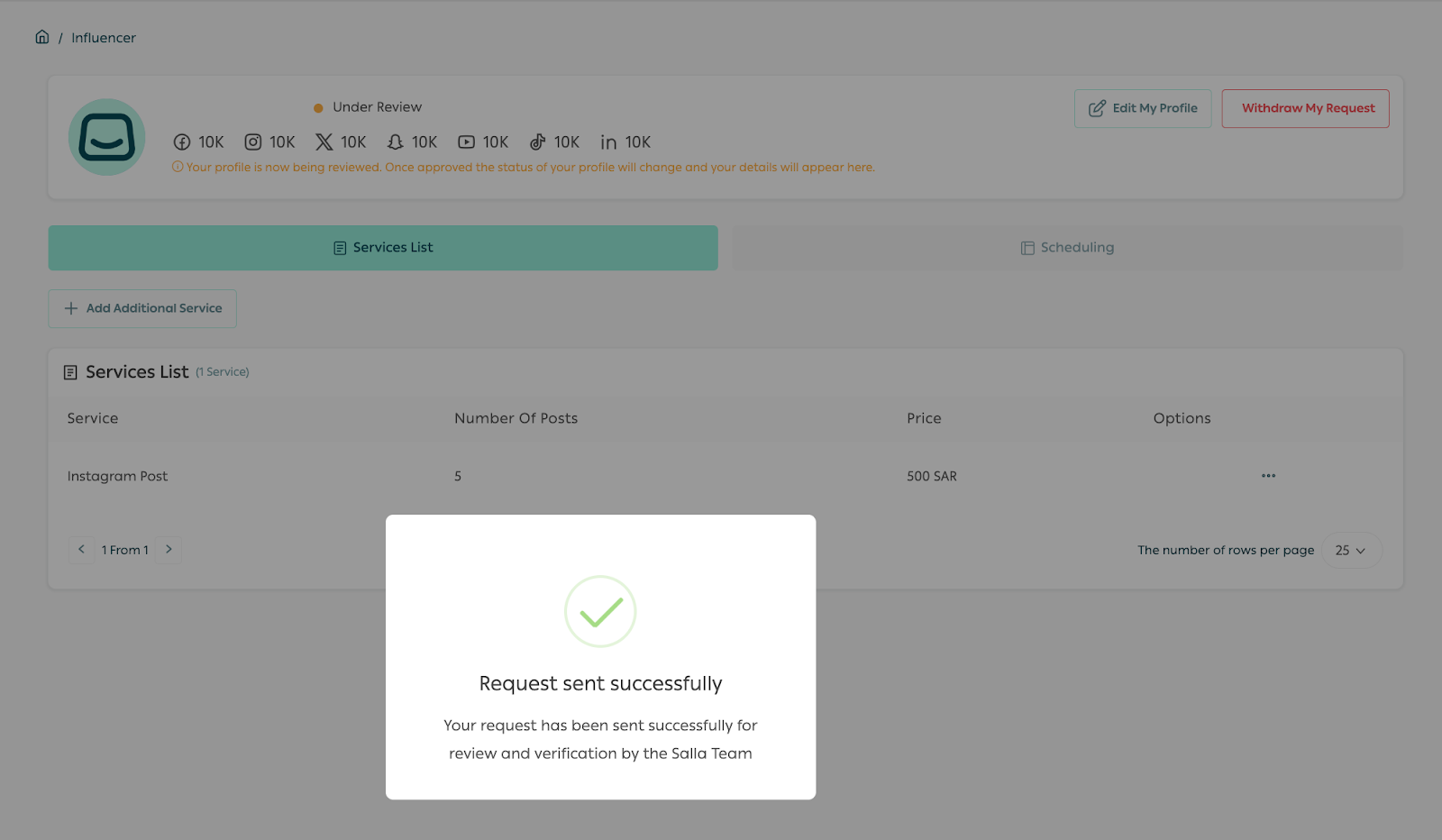The height and width of the screenshot is (840, 1442).
Task: Click the Edit My Profile button
Action: coord(1143,108)
